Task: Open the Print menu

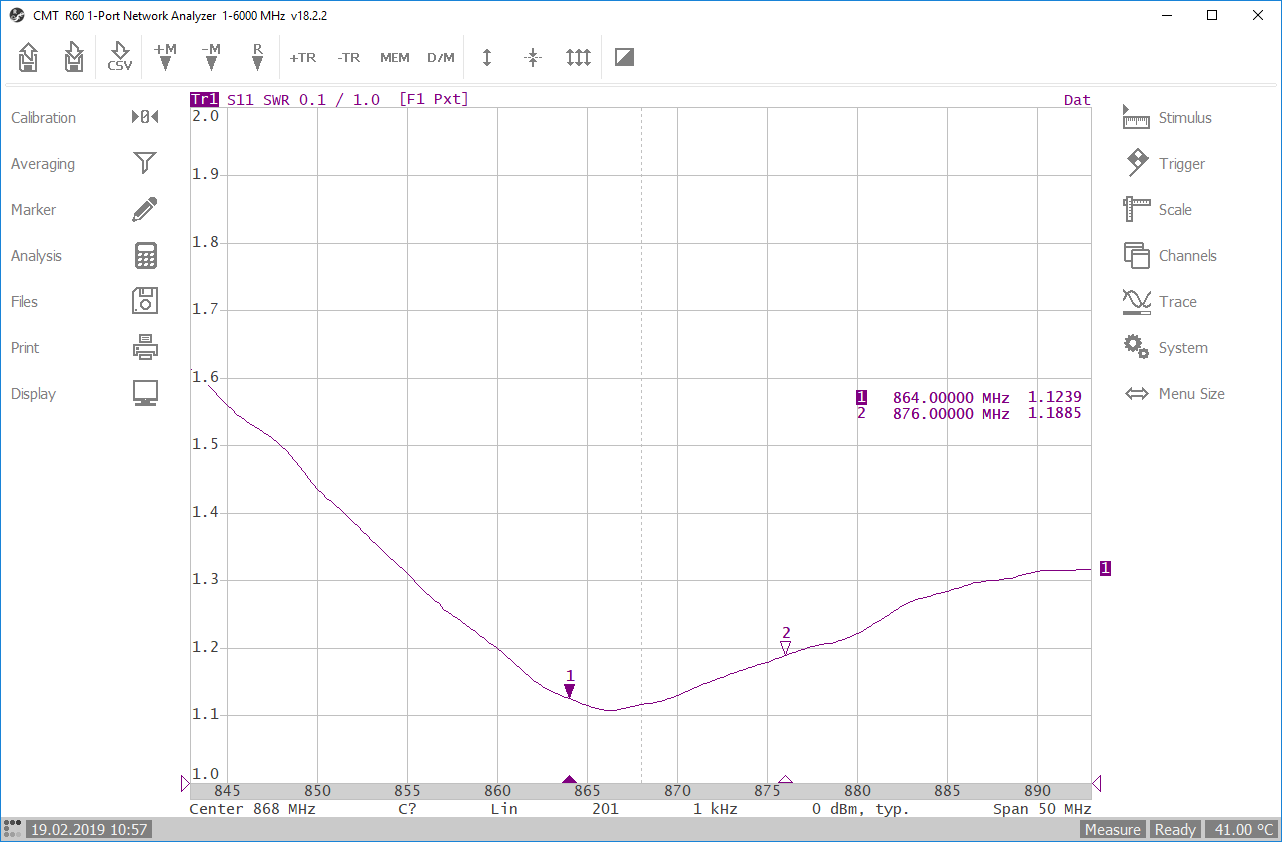Action: (x=25, y=348)
